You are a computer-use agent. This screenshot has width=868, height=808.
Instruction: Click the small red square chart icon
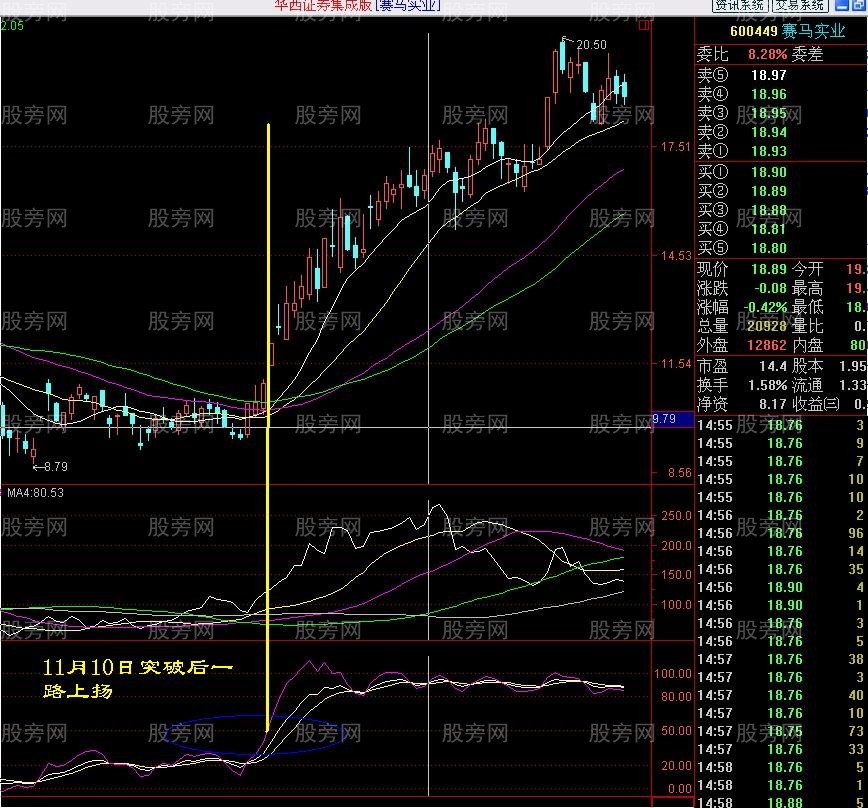[644, 25]
